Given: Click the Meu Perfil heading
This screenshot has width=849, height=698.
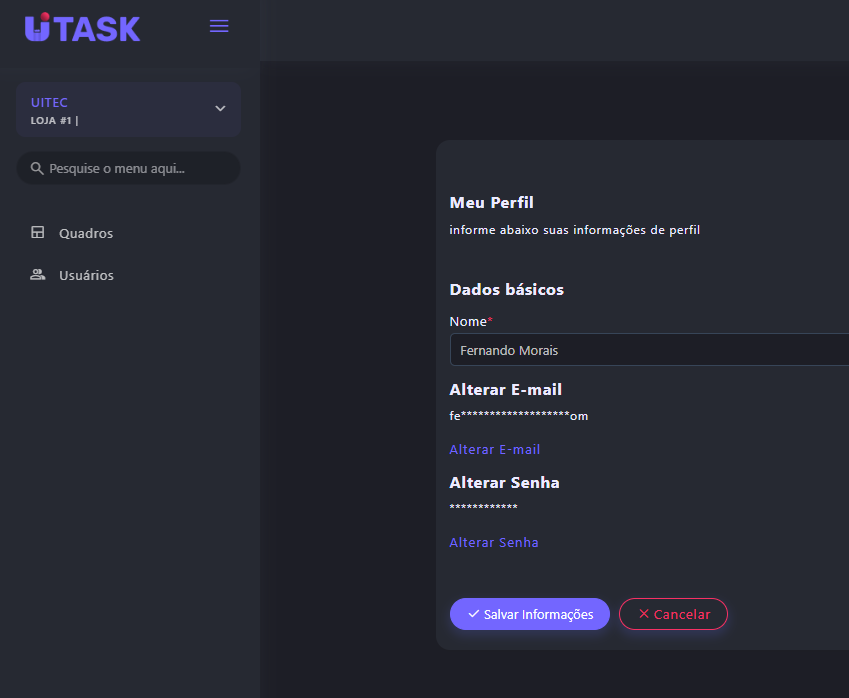Looking at the screenshot, I should [x=492, y=203].
